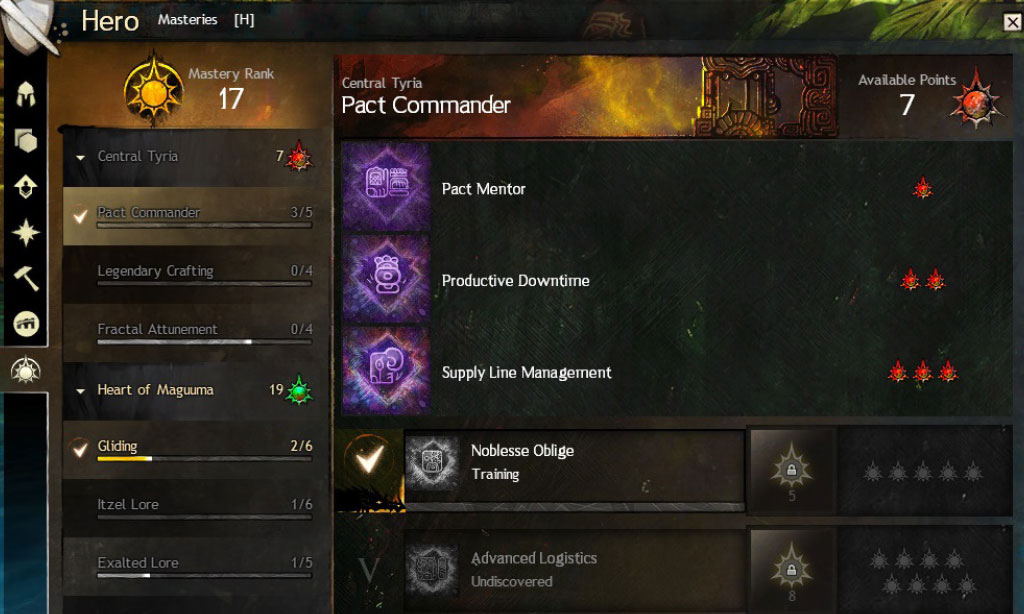
Task: Click the Productive Downtime mastery icon
Action: click(x=386, y=280)
